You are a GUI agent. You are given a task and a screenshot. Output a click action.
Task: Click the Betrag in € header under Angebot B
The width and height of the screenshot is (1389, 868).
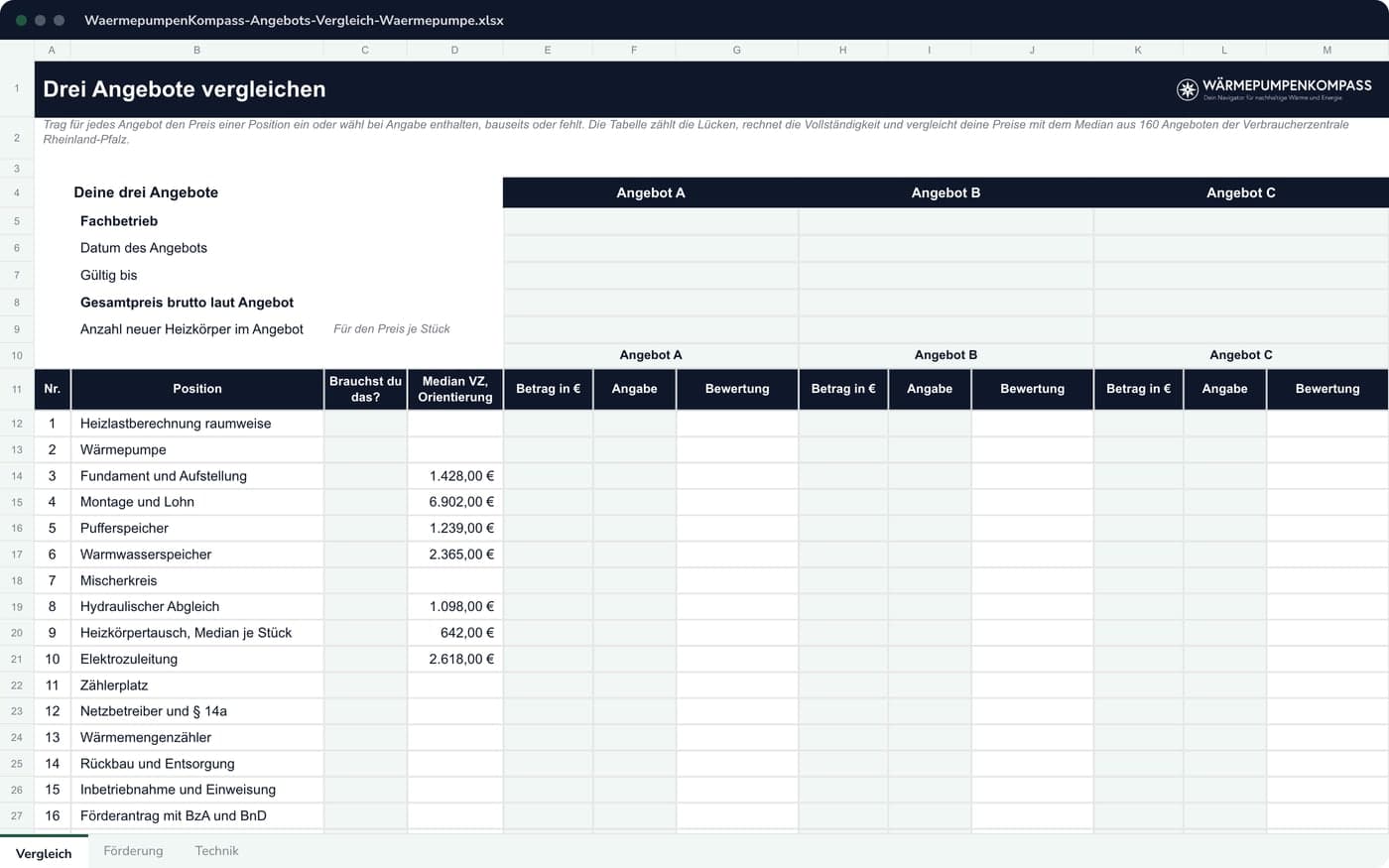pos(842,389)
